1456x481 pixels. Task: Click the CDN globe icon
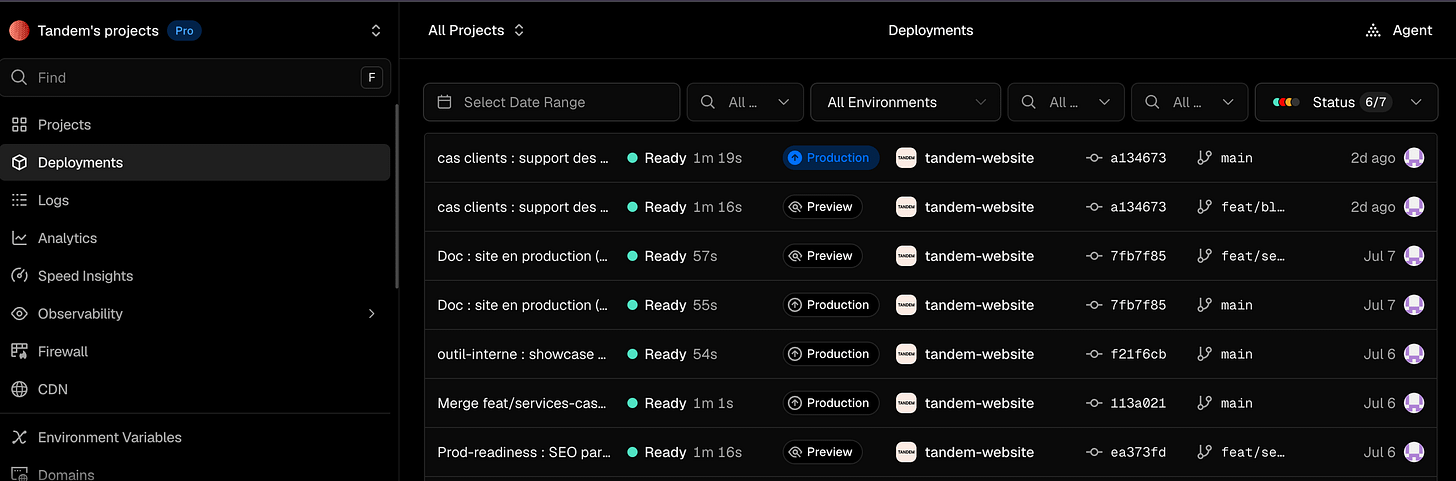(19, 389)
